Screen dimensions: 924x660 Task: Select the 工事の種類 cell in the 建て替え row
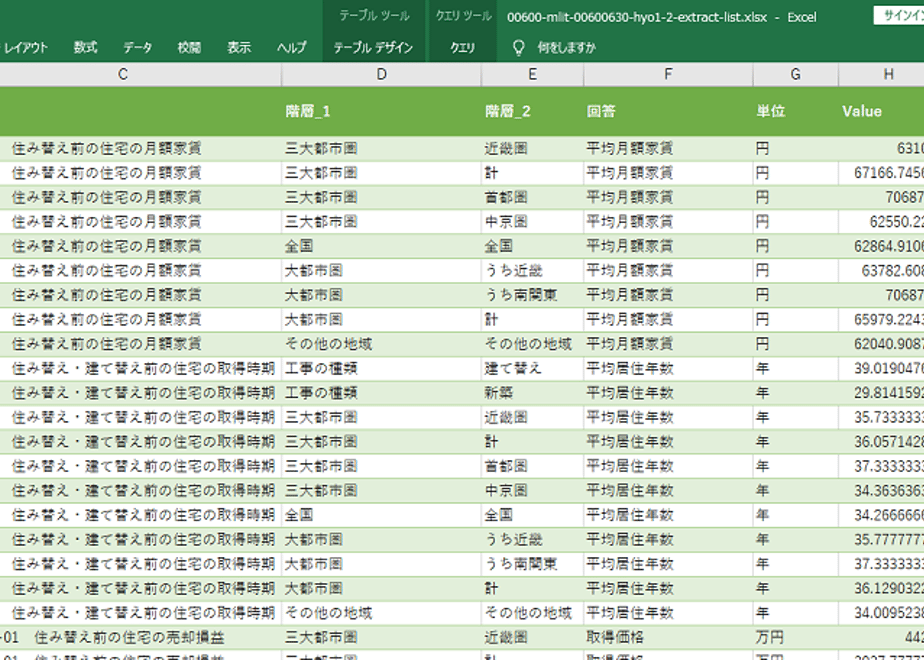381,369
